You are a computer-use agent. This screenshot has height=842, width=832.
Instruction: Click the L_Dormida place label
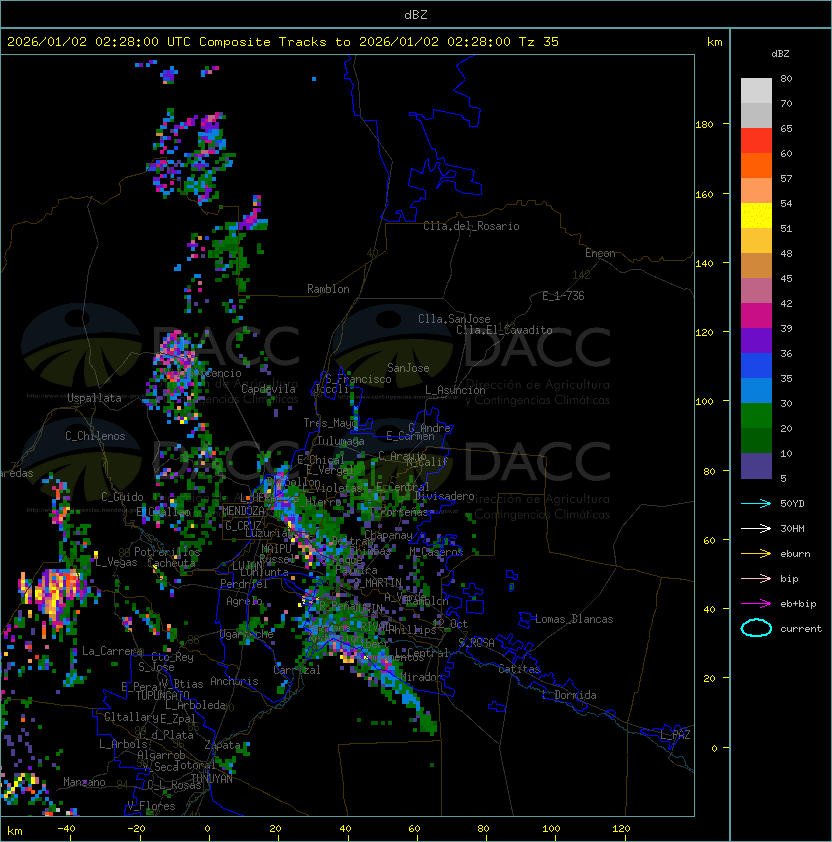pos(569,695)
